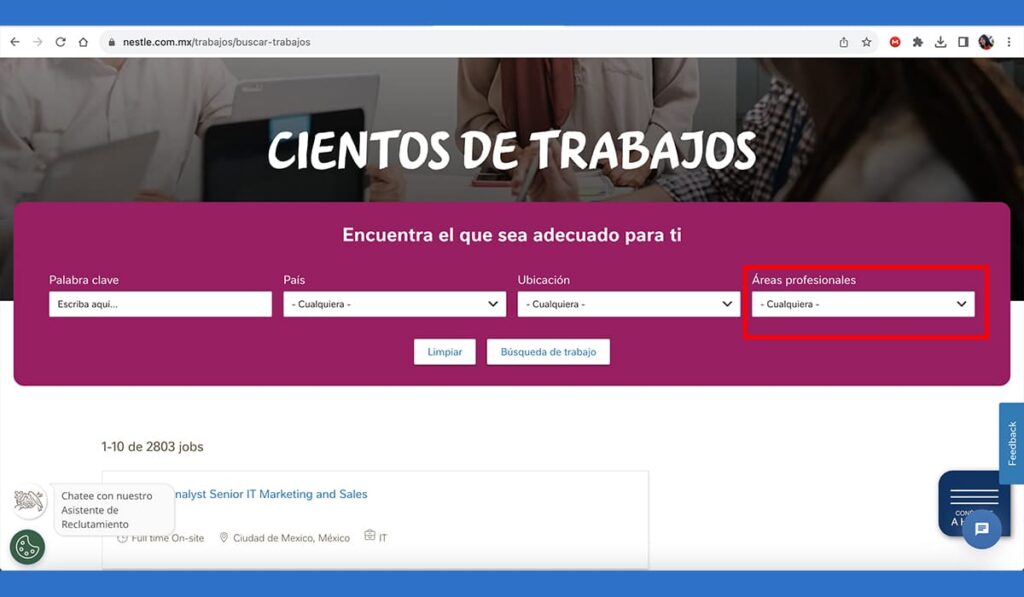Open the Ubicación dropdown
Viewport: 1024px width, 597px height.
click(629, 304)
